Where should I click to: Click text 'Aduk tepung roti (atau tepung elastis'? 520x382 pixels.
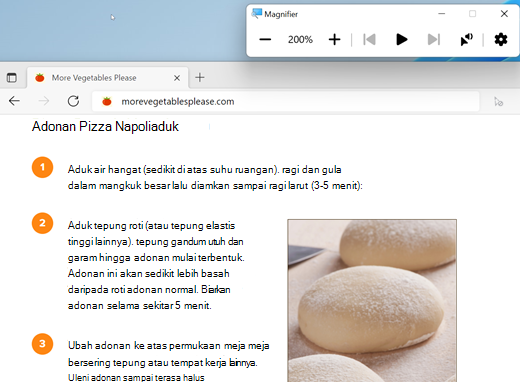coord(151,226)
